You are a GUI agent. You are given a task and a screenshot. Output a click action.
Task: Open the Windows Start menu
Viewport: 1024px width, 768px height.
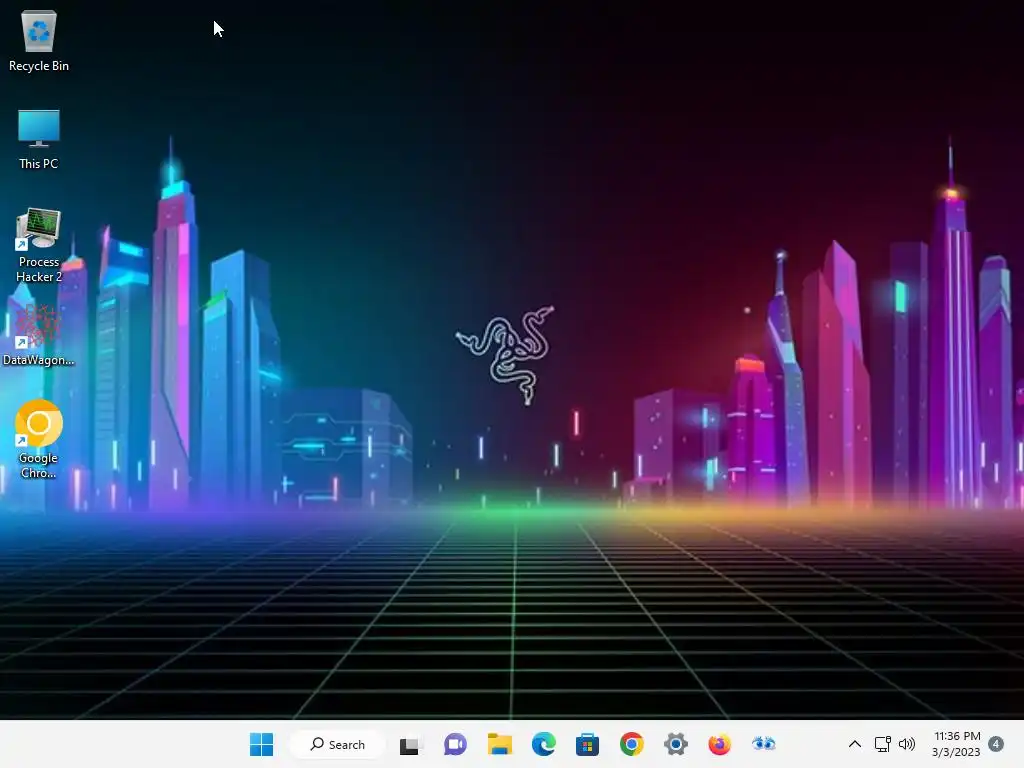[261, 744]
